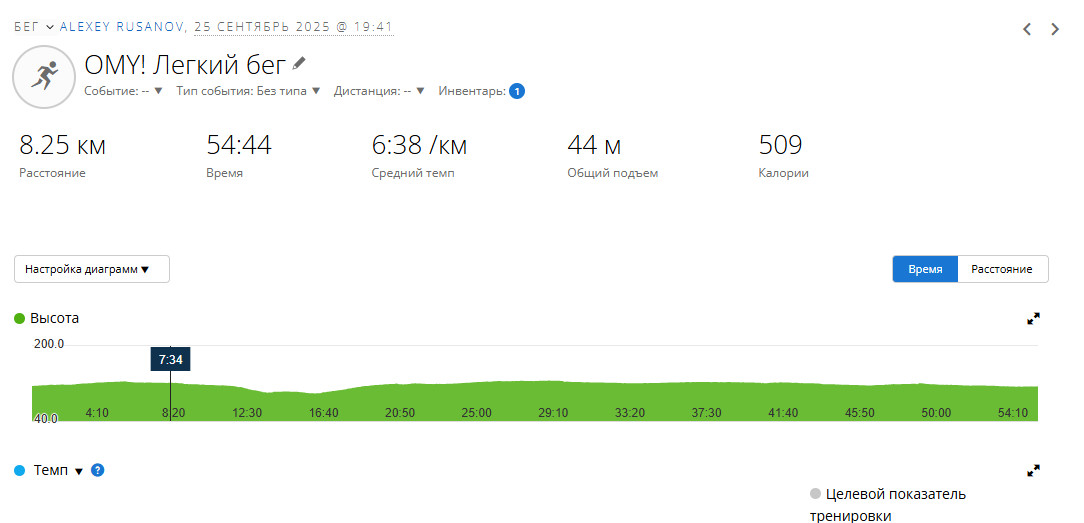Expand the Высота chart to fullscreen
1084x523 pixels.
tap(1034, 318)
